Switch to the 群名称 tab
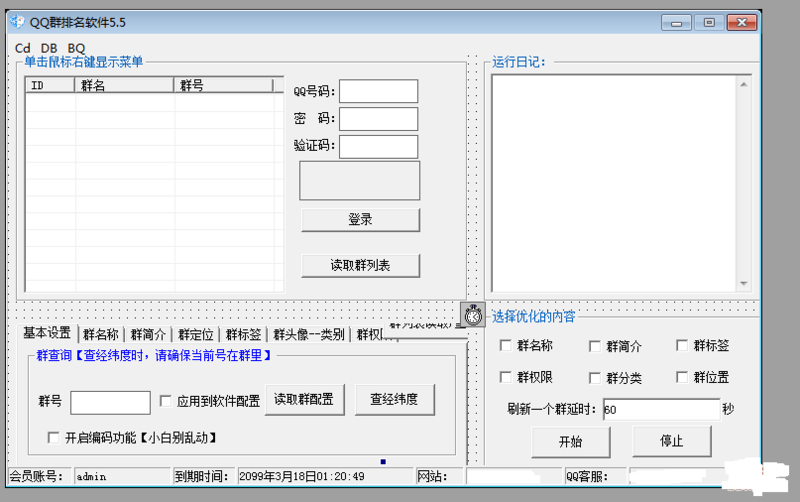The height and width of the screenshot is (502, 800). pyautogui.click(x=101, y=335)
